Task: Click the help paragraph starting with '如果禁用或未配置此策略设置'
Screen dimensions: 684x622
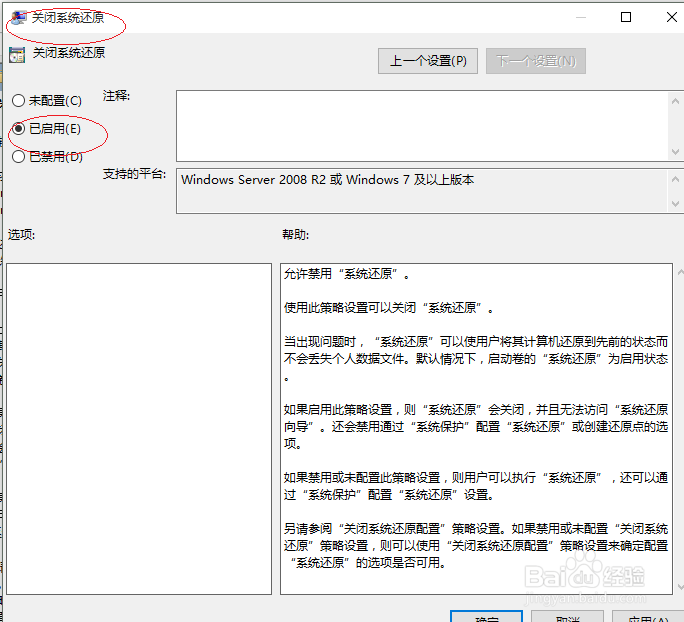Action: point(476,486)
